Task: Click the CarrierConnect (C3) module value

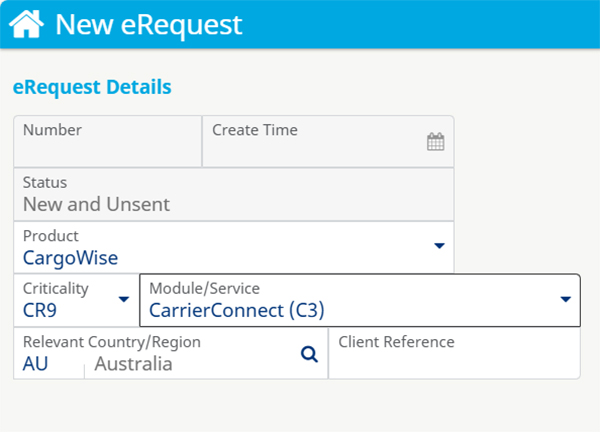Action: pos(236,310)
